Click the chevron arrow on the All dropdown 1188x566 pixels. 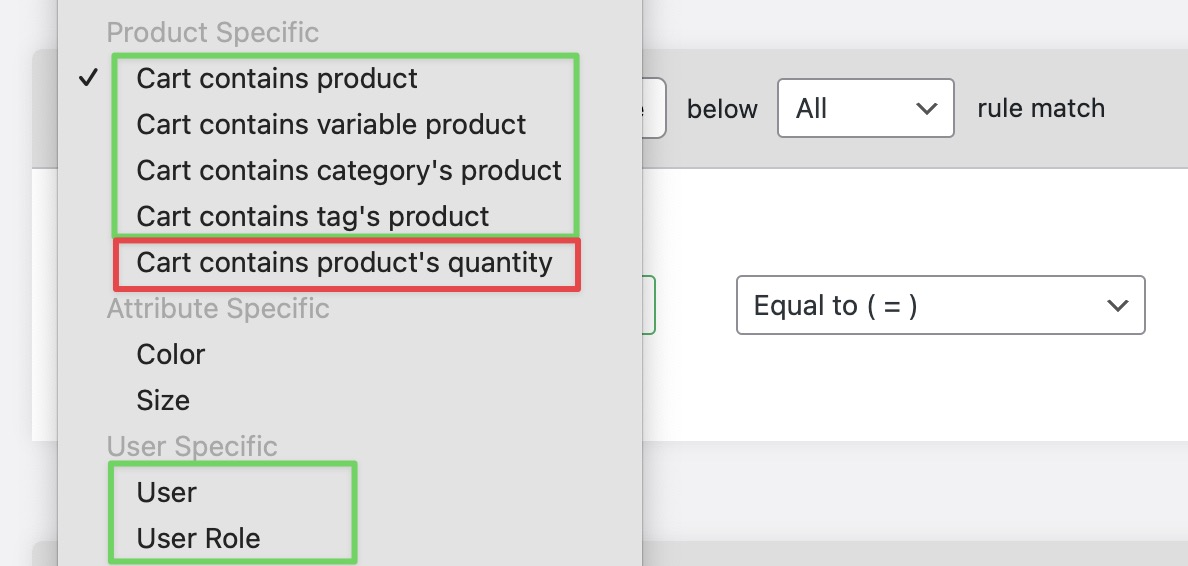pyautogui.click(x=927, y=108)
